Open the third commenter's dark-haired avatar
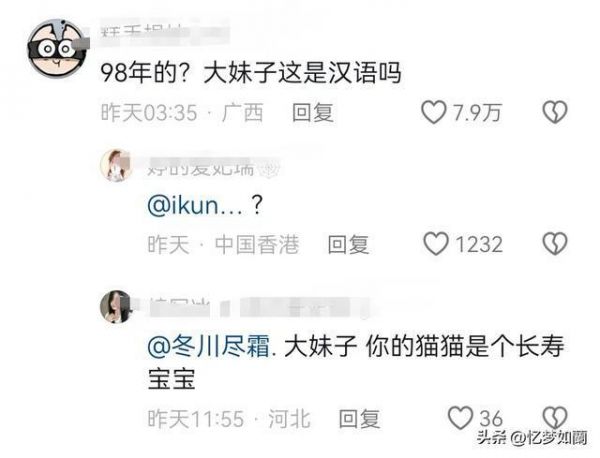 tap(116, 307)
